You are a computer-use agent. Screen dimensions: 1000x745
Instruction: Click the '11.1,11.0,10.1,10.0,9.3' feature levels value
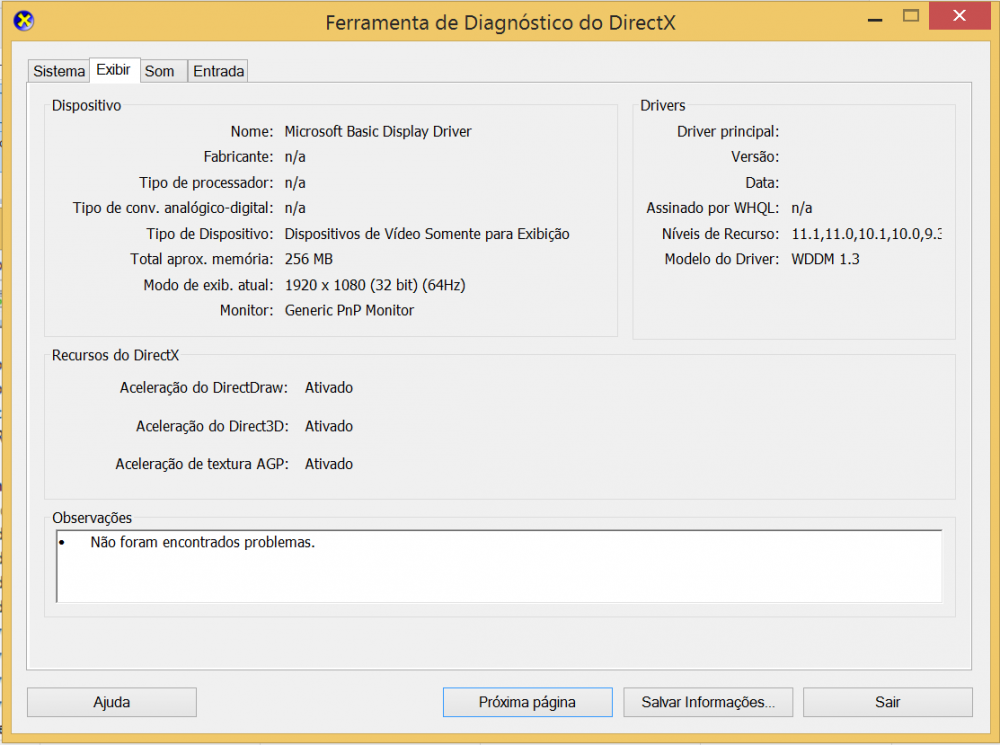tap(867, 233)
